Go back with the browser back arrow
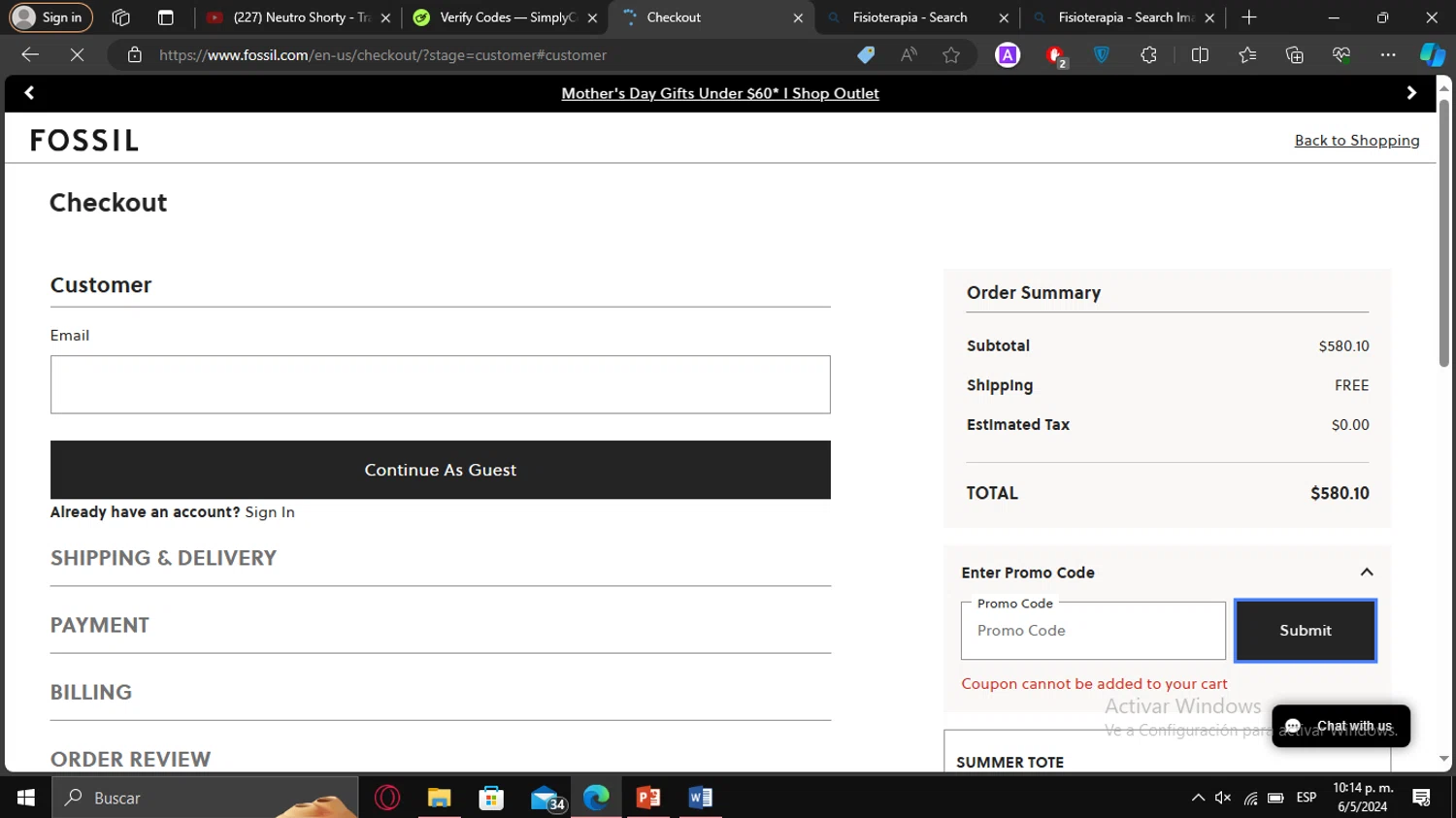Screen dimensions: 1456x818 coord(30,55)
